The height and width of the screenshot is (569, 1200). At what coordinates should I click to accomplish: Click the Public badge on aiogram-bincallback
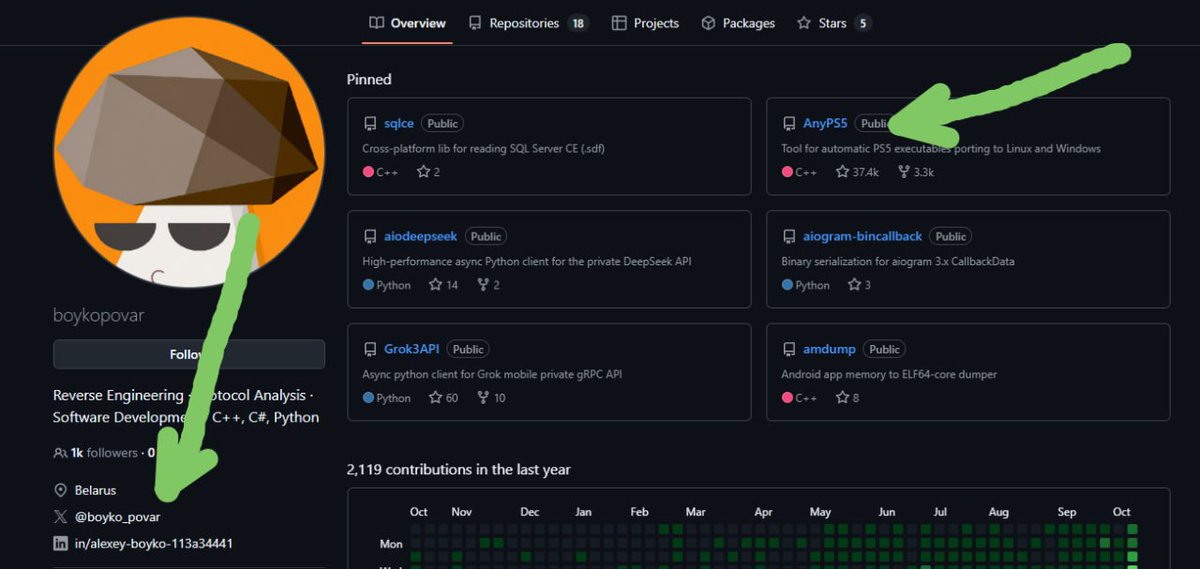[x=951, y=237]
